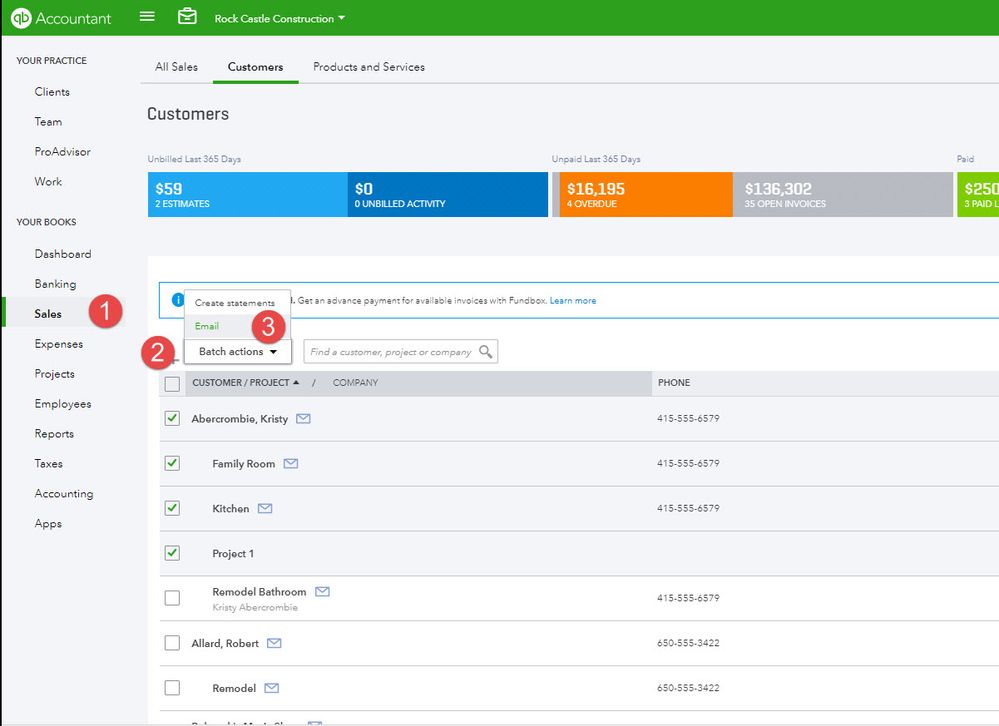Screen dimensions: 999x726
Task: Filter by orange $16,195 Overdue bar
Action: 646,195
